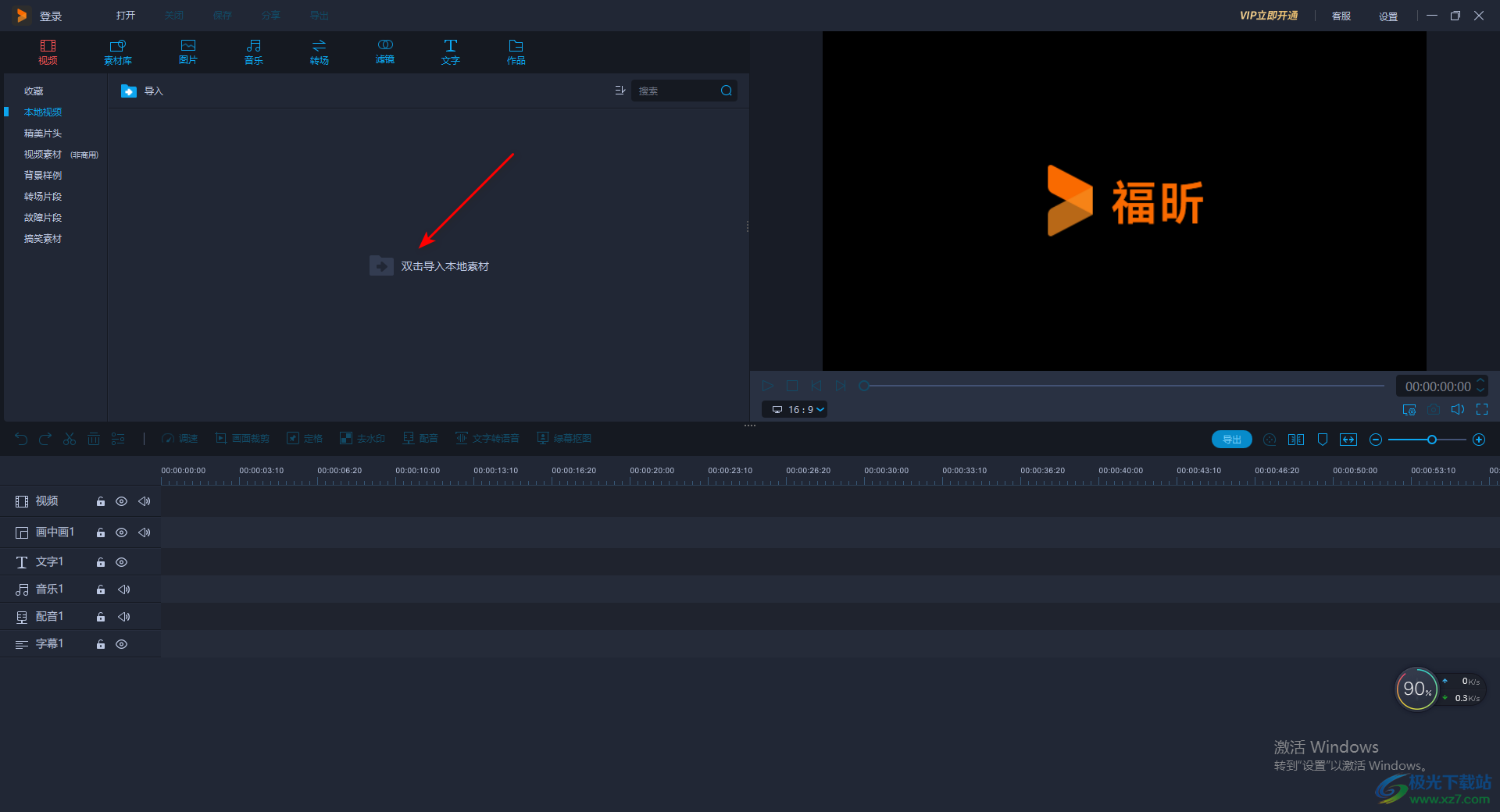Toggle visibility of the 文字1 track
Image resolution: width=1500 pixels, height=812 pixels.
122,562
